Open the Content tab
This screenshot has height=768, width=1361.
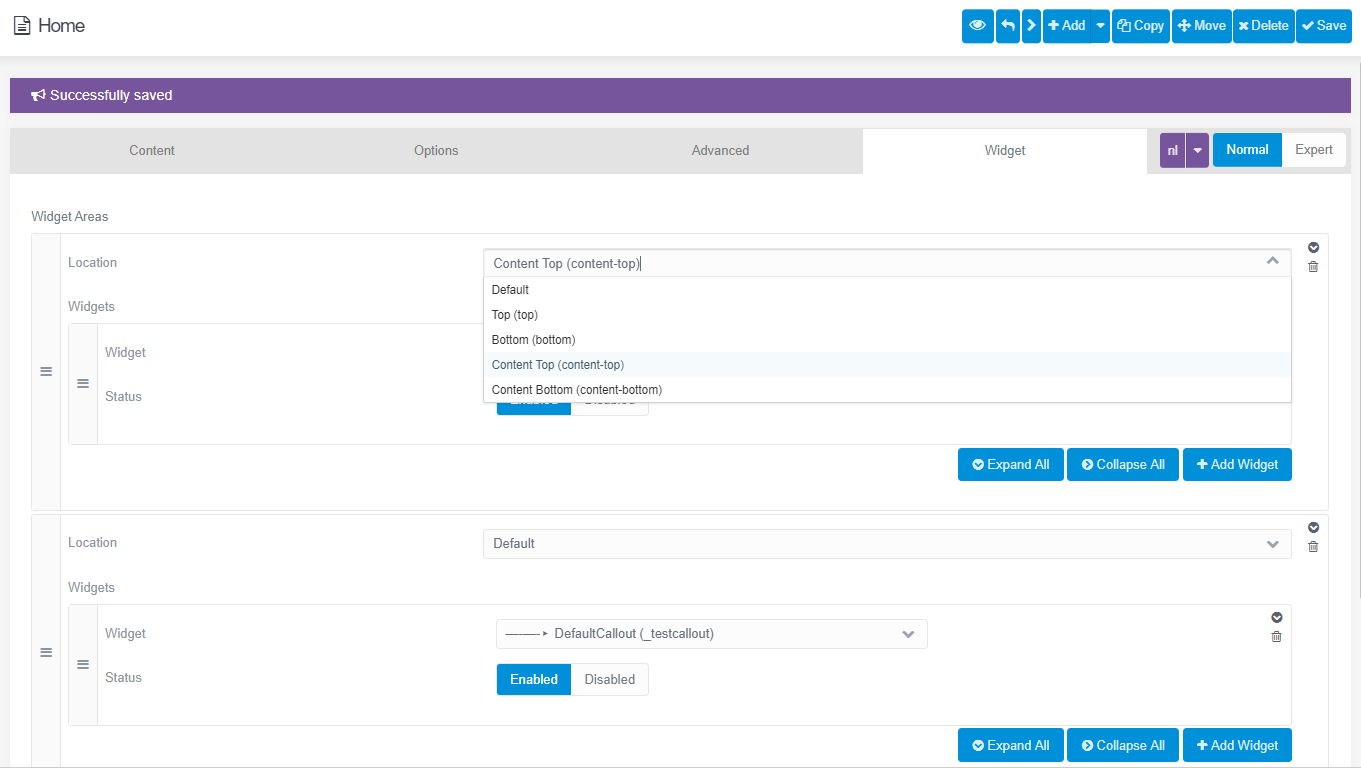click(152, 151)
